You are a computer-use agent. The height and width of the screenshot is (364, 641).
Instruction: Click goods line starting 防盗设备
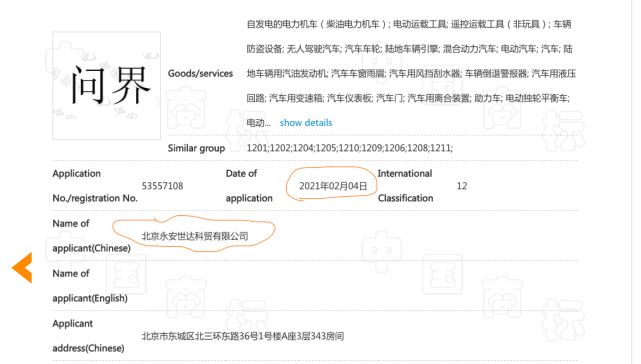409,49
